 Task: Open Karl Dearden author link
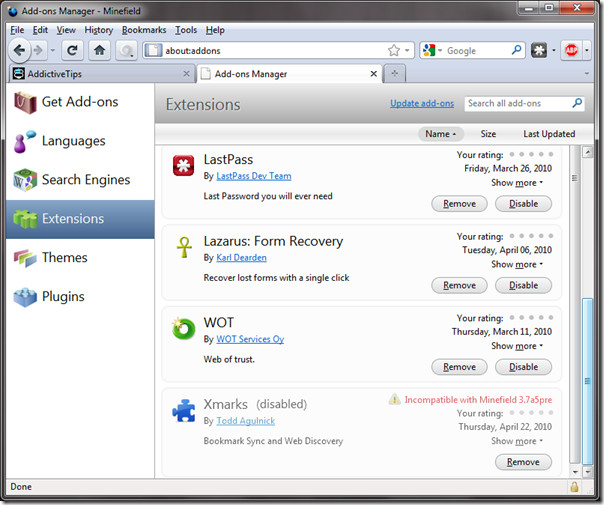241,258
